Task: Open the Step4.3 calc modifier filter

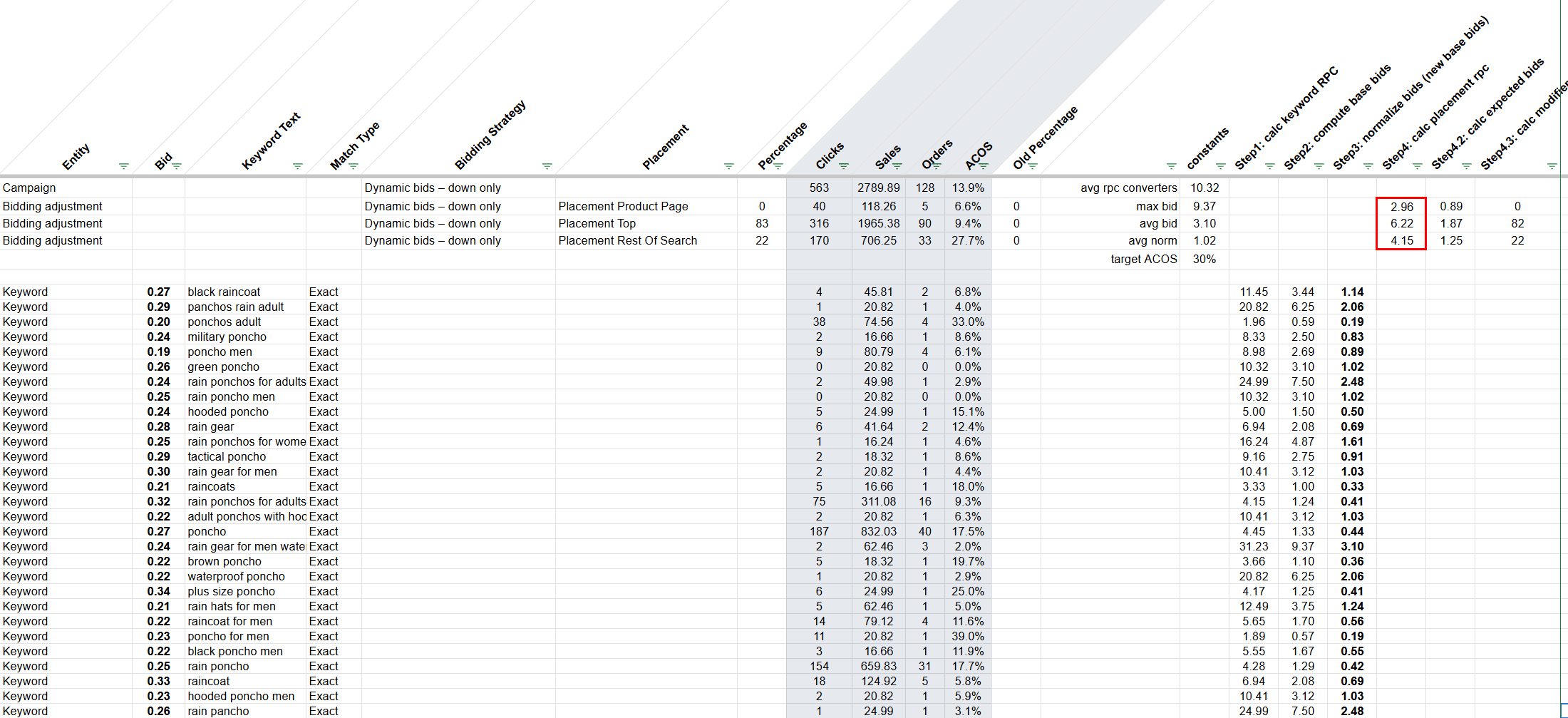Action: click(1552, 166)
